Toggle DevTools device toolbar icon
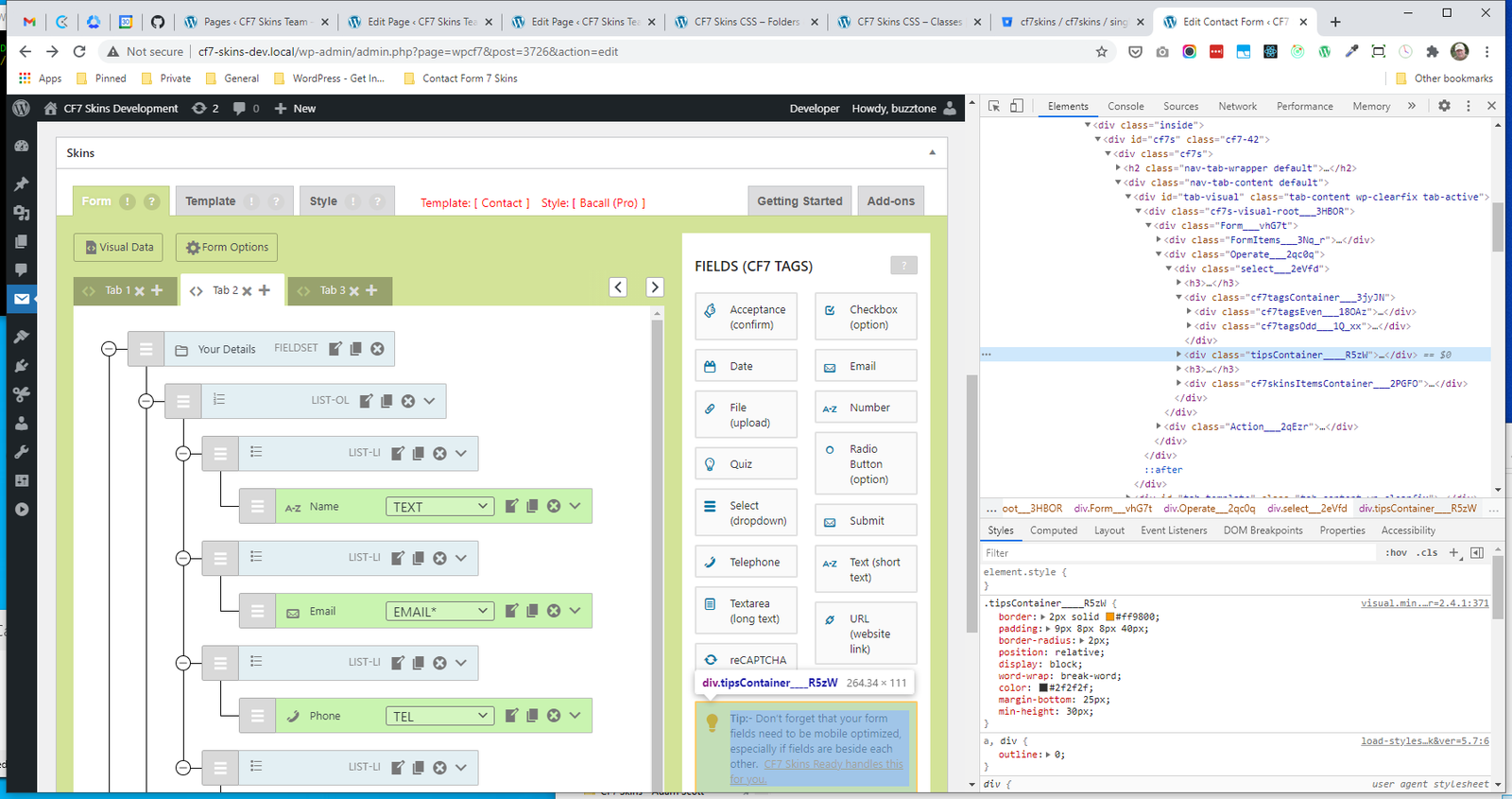Viewport: 1512px width, 799px height. 1017,106
